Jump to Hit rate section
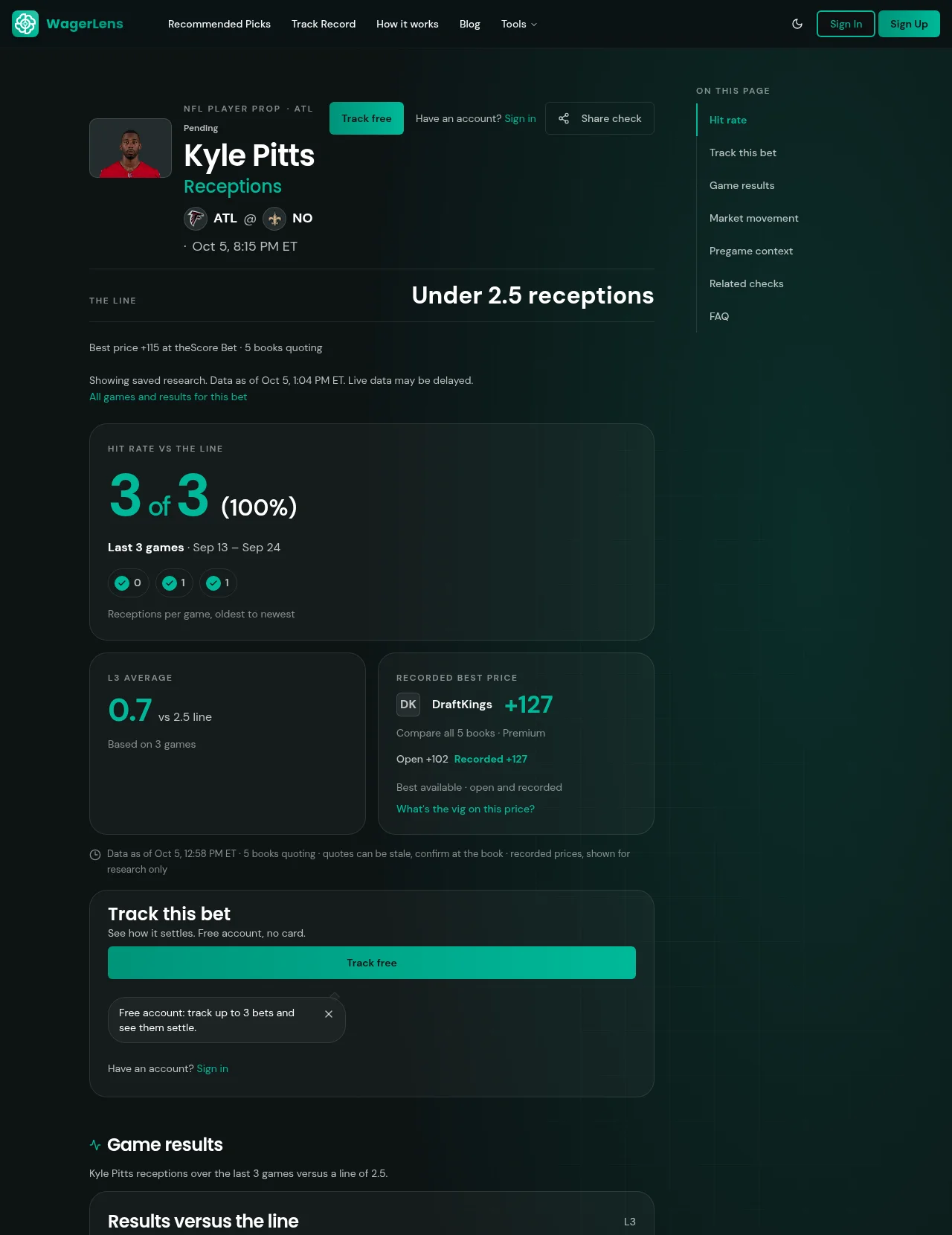 click(728, 120)
